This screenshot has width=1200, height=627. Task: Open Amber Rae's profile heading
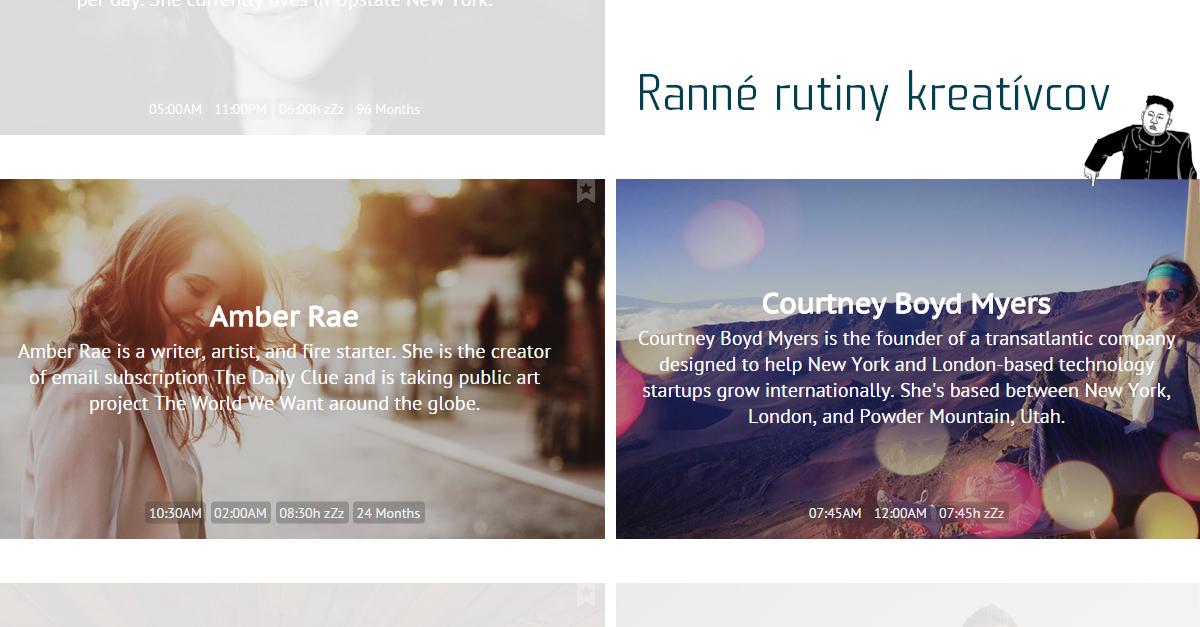284,316
